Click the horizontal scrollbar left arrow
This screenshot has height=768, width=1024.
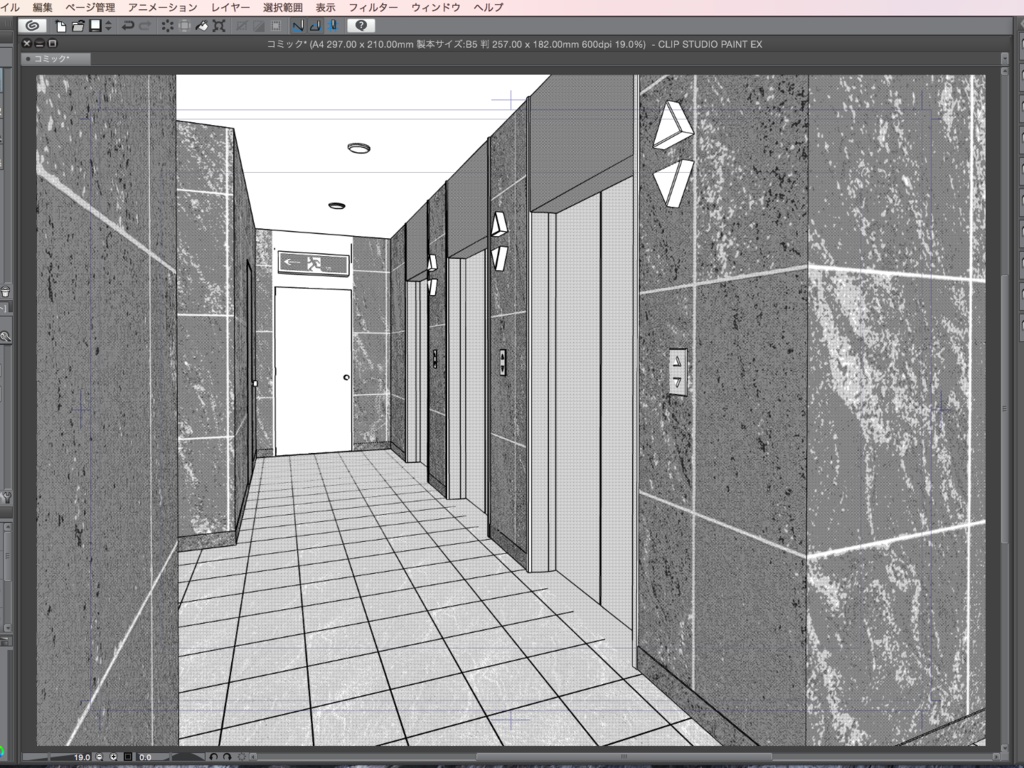253,757
